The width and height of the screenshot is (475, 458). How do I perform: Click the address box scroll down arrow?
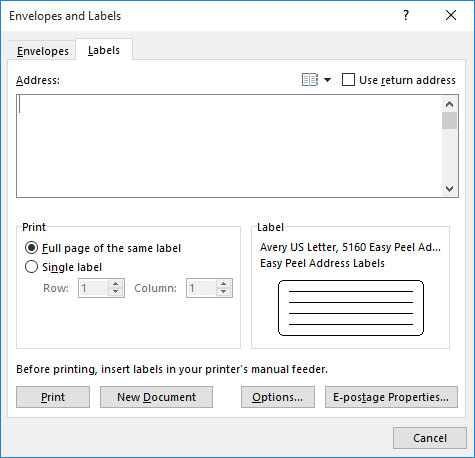point(449,189)
